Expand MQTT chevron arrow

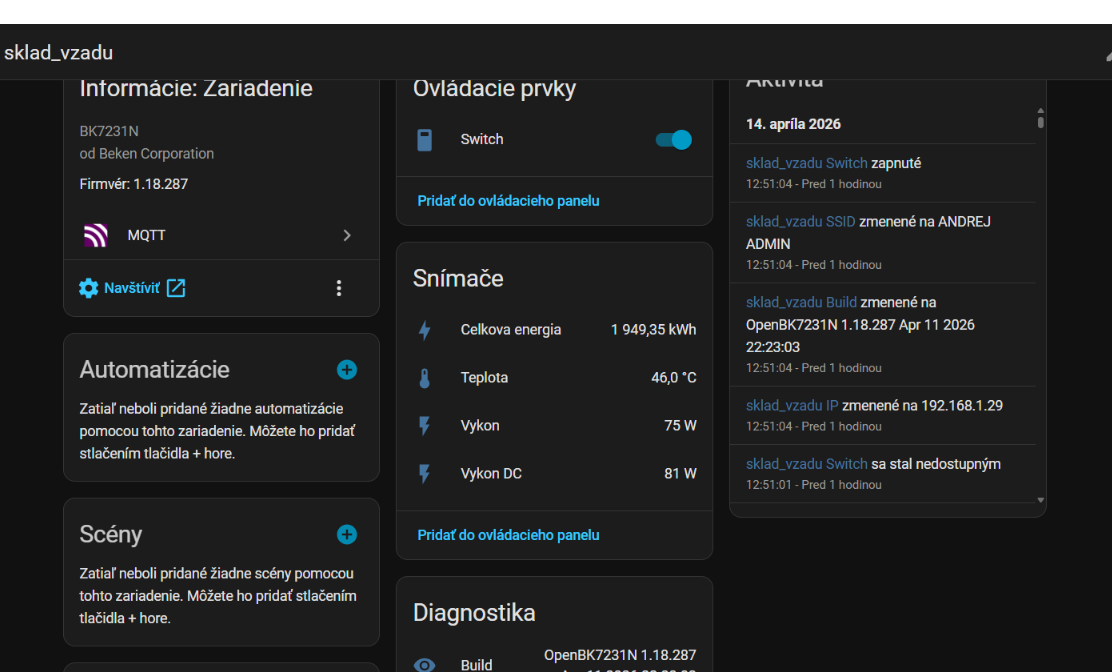point(347,235)
